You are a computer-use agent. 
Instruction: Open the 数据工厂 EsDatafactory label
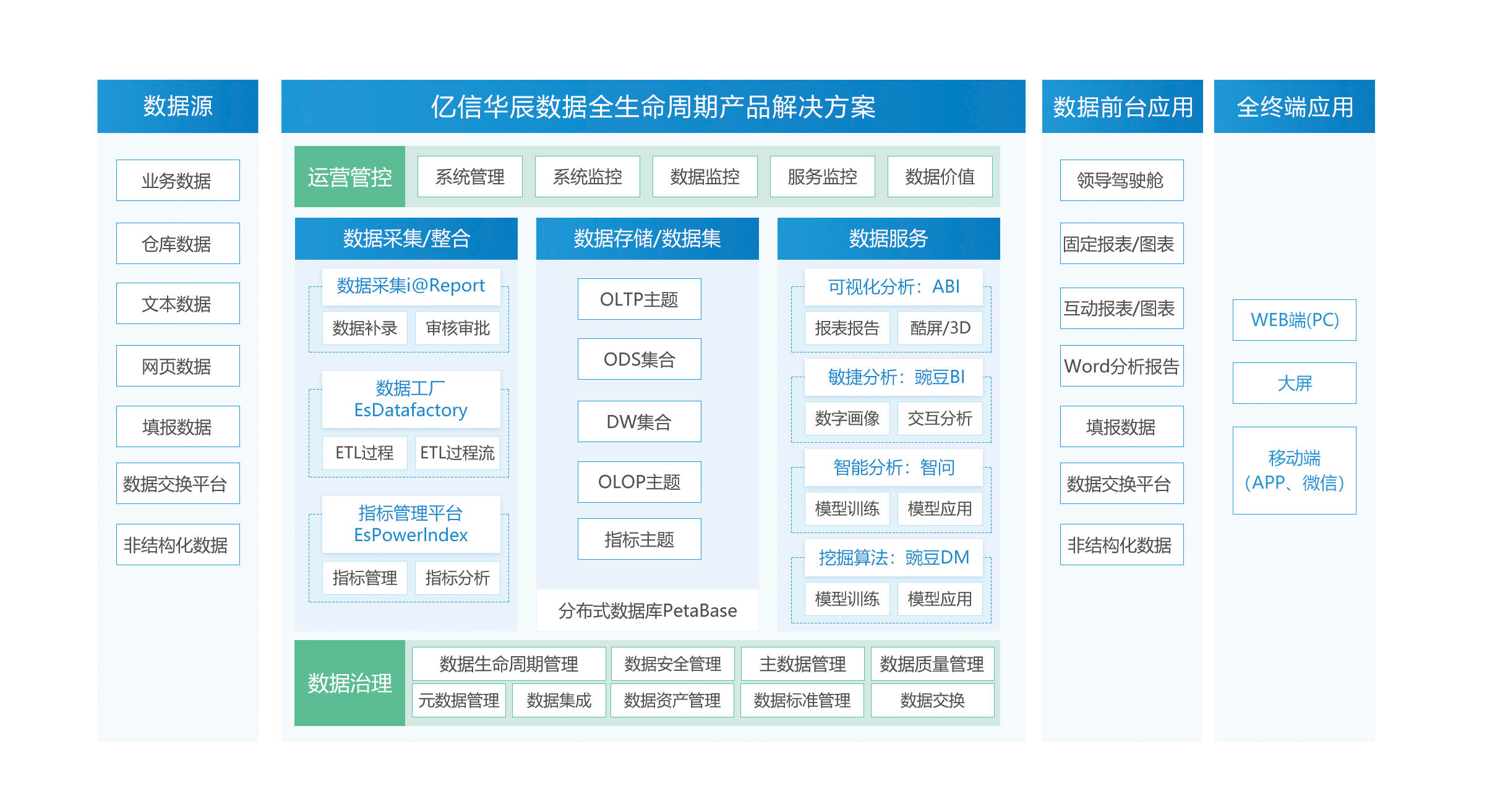[411, 400]
